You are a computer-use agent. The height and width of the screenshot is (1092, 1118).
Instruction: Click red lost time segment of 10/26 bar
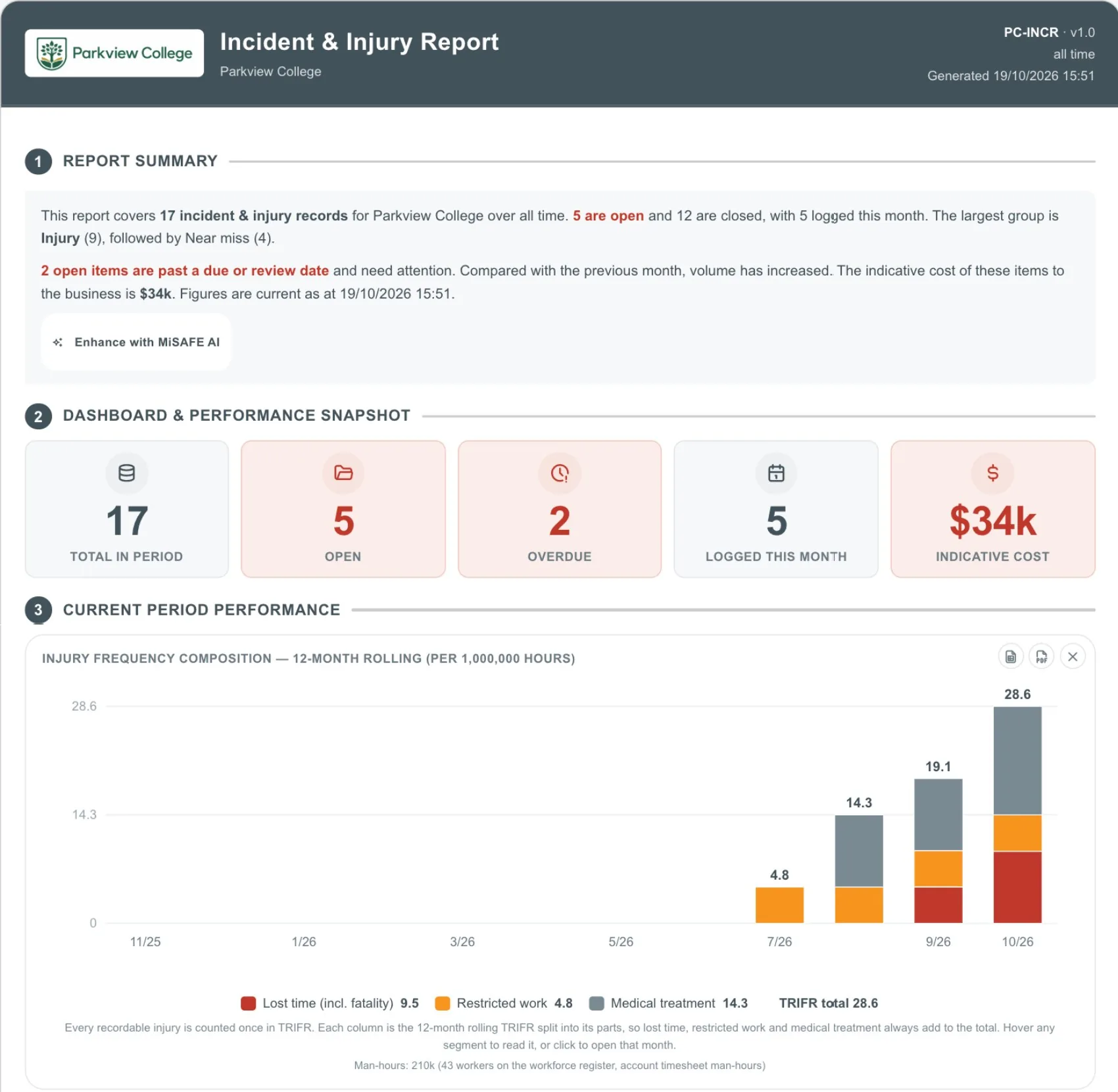click(1017, 887)
